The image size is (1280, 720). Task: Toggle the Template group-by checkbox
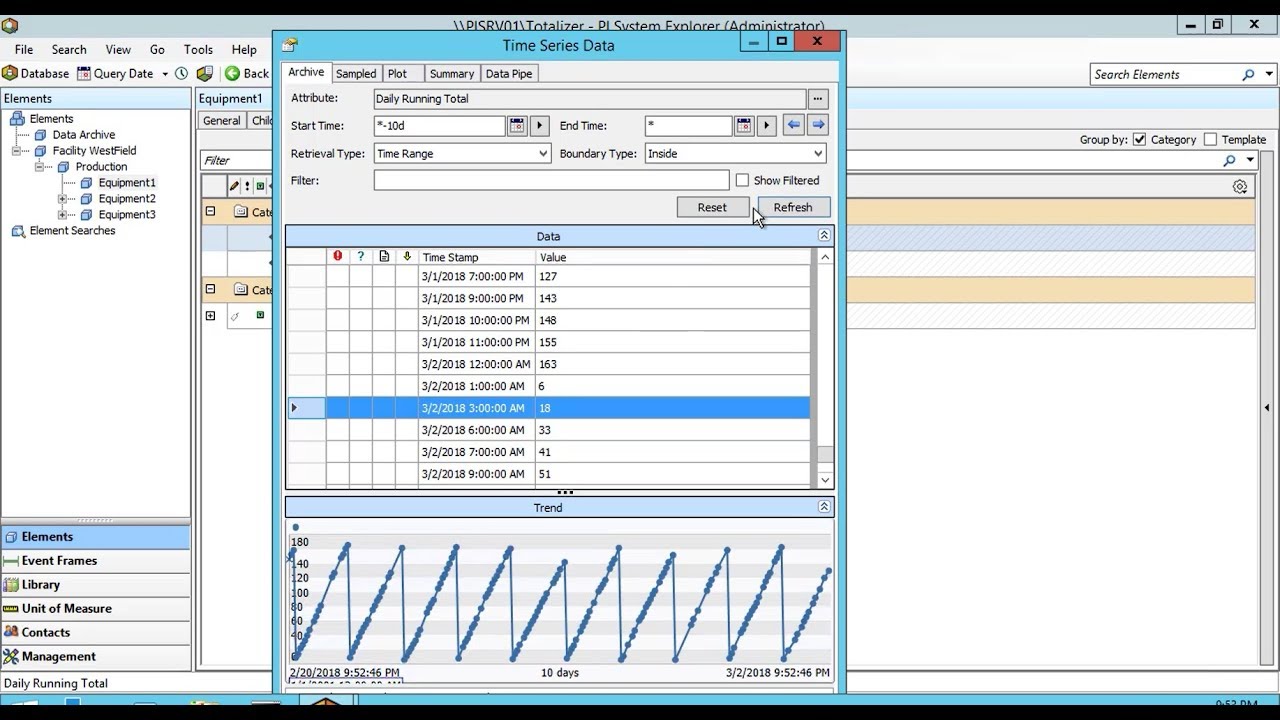(x=1210, y=140)
